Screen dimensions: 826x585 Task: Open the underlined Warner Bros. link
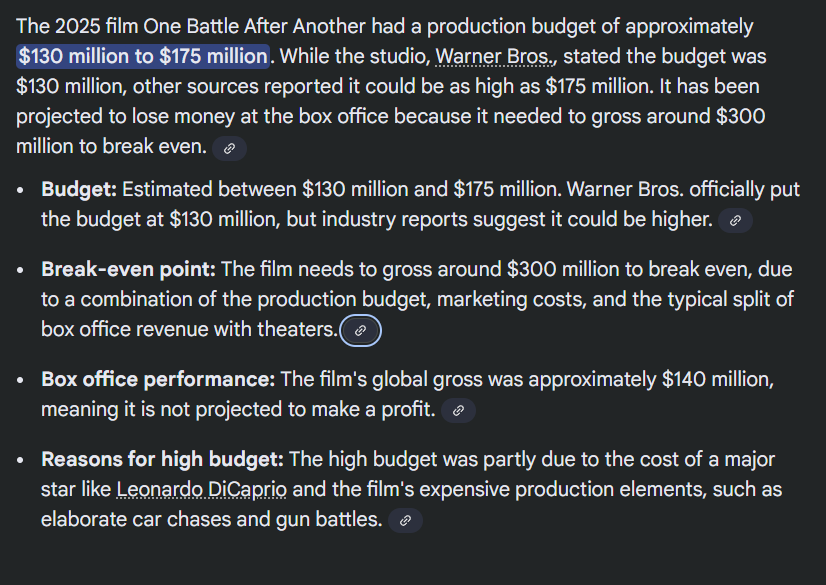click(x=493, y=57)
